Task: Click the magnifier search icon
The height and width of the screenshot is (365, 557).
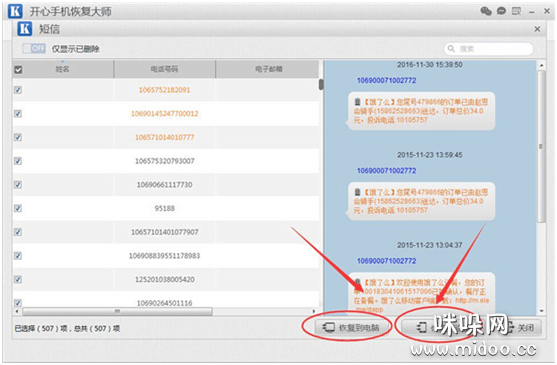Action: tap(451, 49)
